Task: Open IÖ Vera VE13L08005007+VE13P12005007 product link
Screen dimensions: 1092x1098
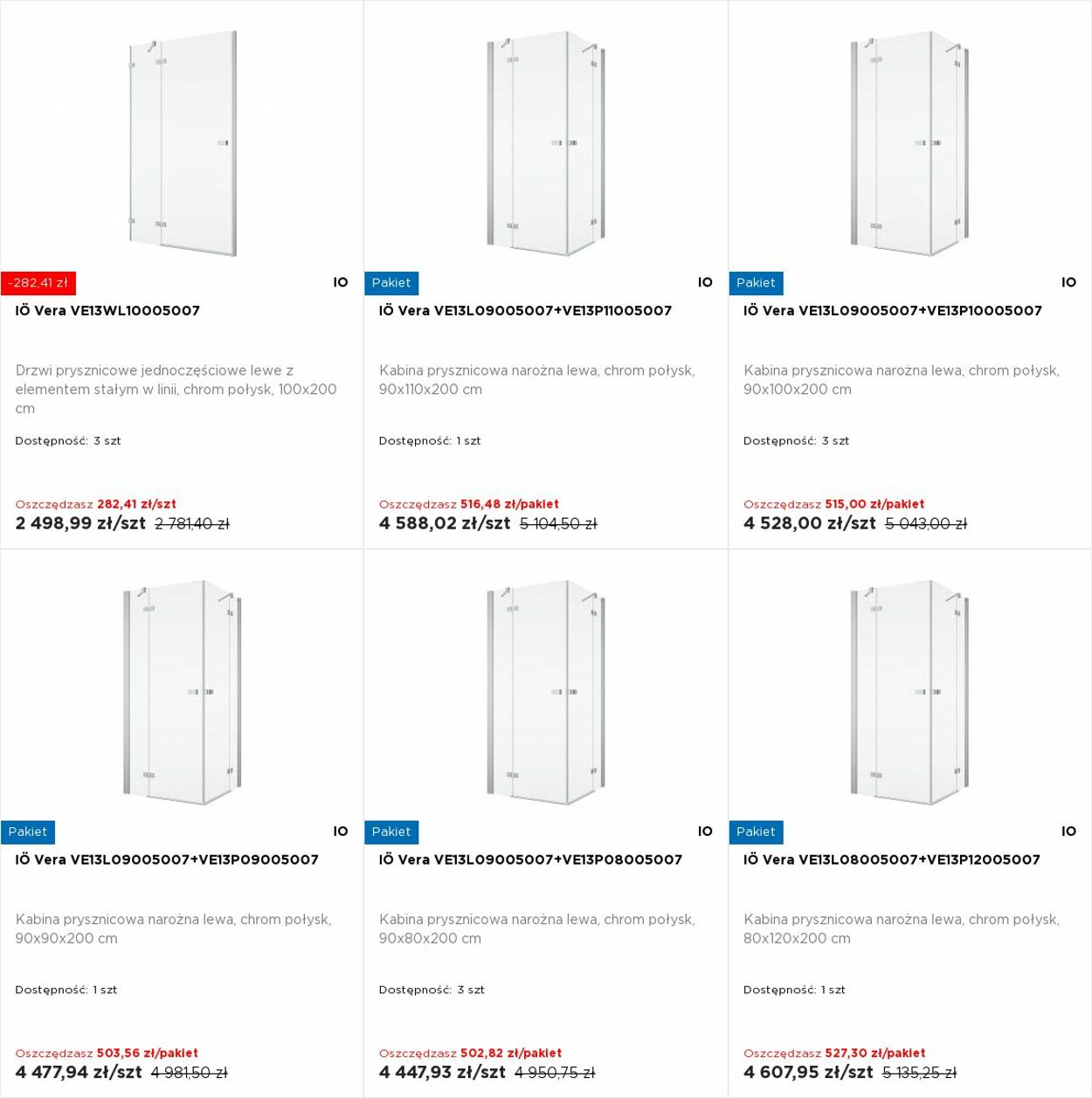Action: click(891, 860)
